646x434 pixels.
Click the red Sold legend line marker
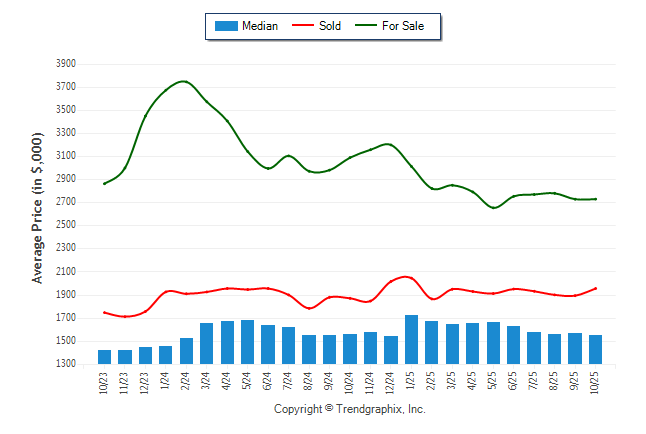[x=302, y=26]
